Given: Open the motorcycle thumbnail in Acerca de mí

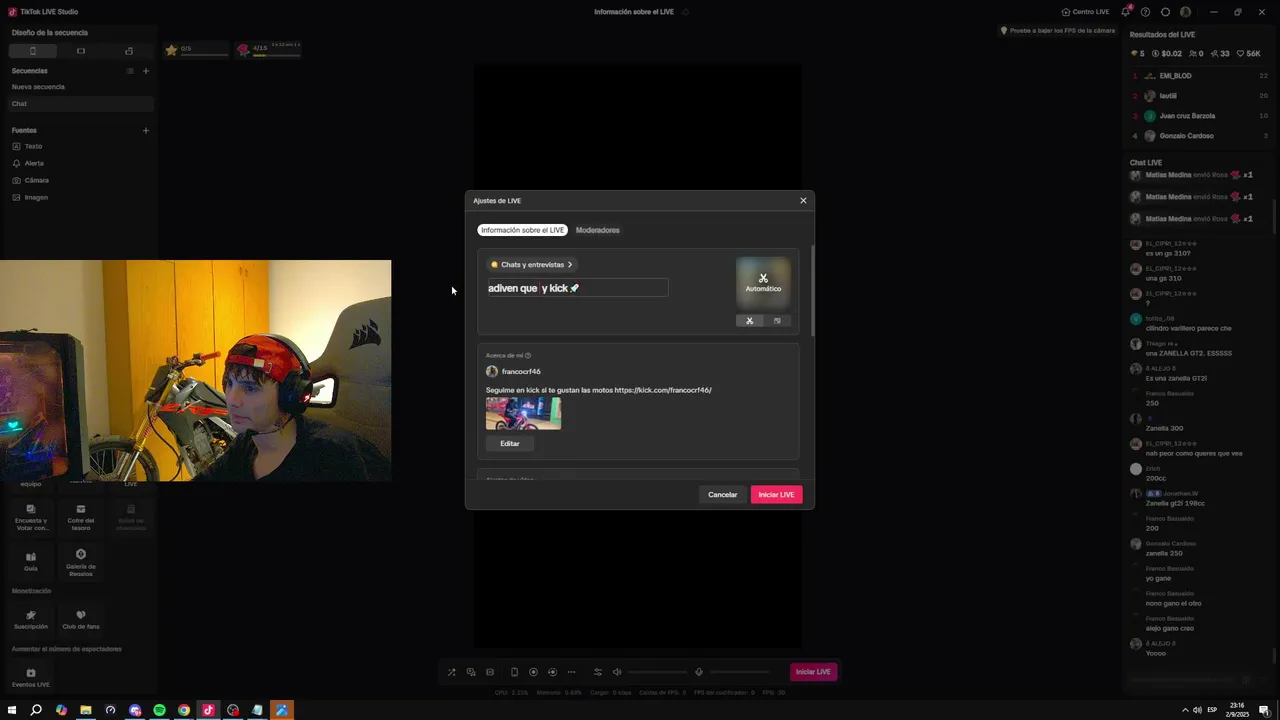Looking at the screenshot, I should click(523, 413).
